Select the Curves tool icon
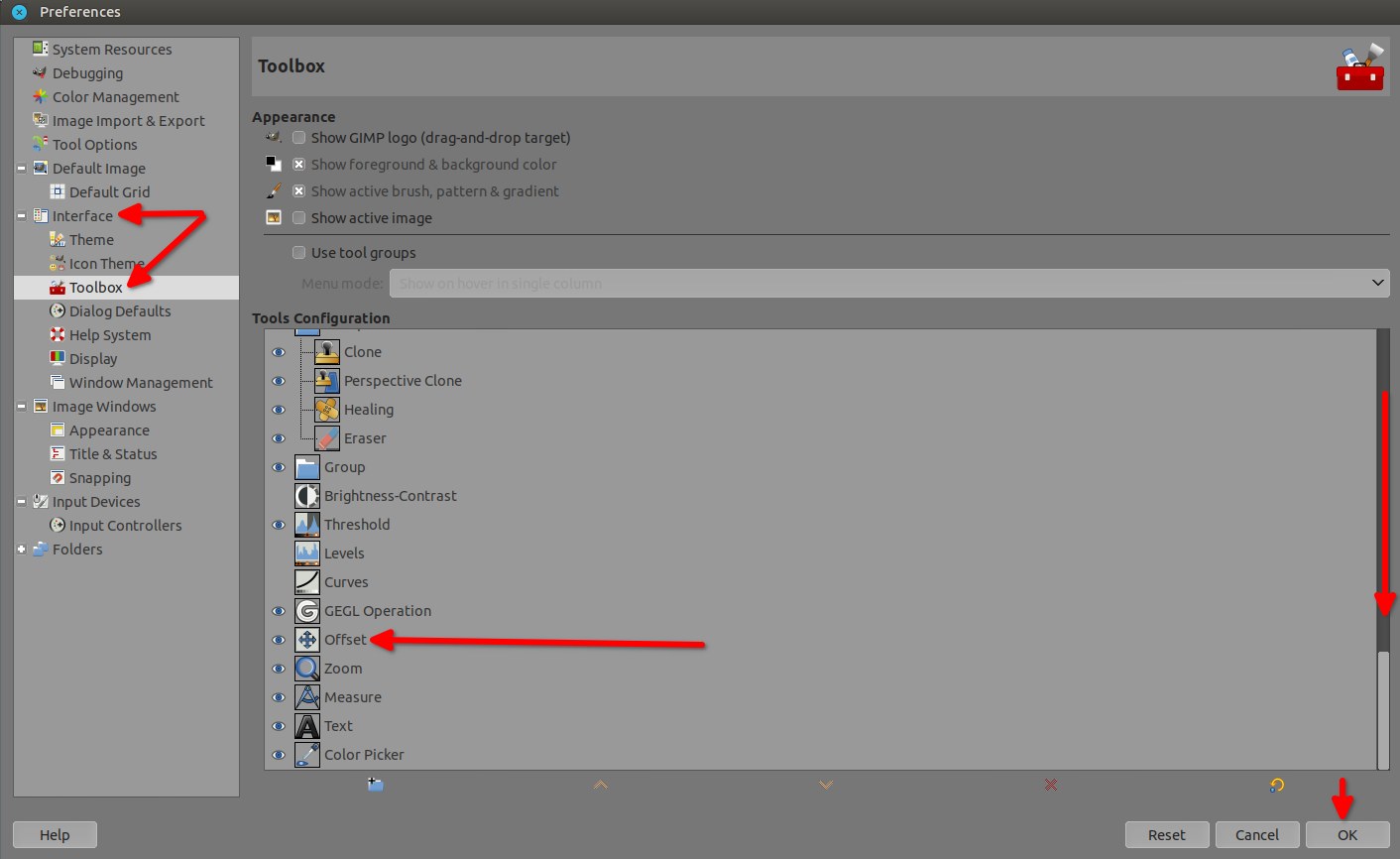The width and height of the screenshot is (1400, 859). click(x=307, y=582)
